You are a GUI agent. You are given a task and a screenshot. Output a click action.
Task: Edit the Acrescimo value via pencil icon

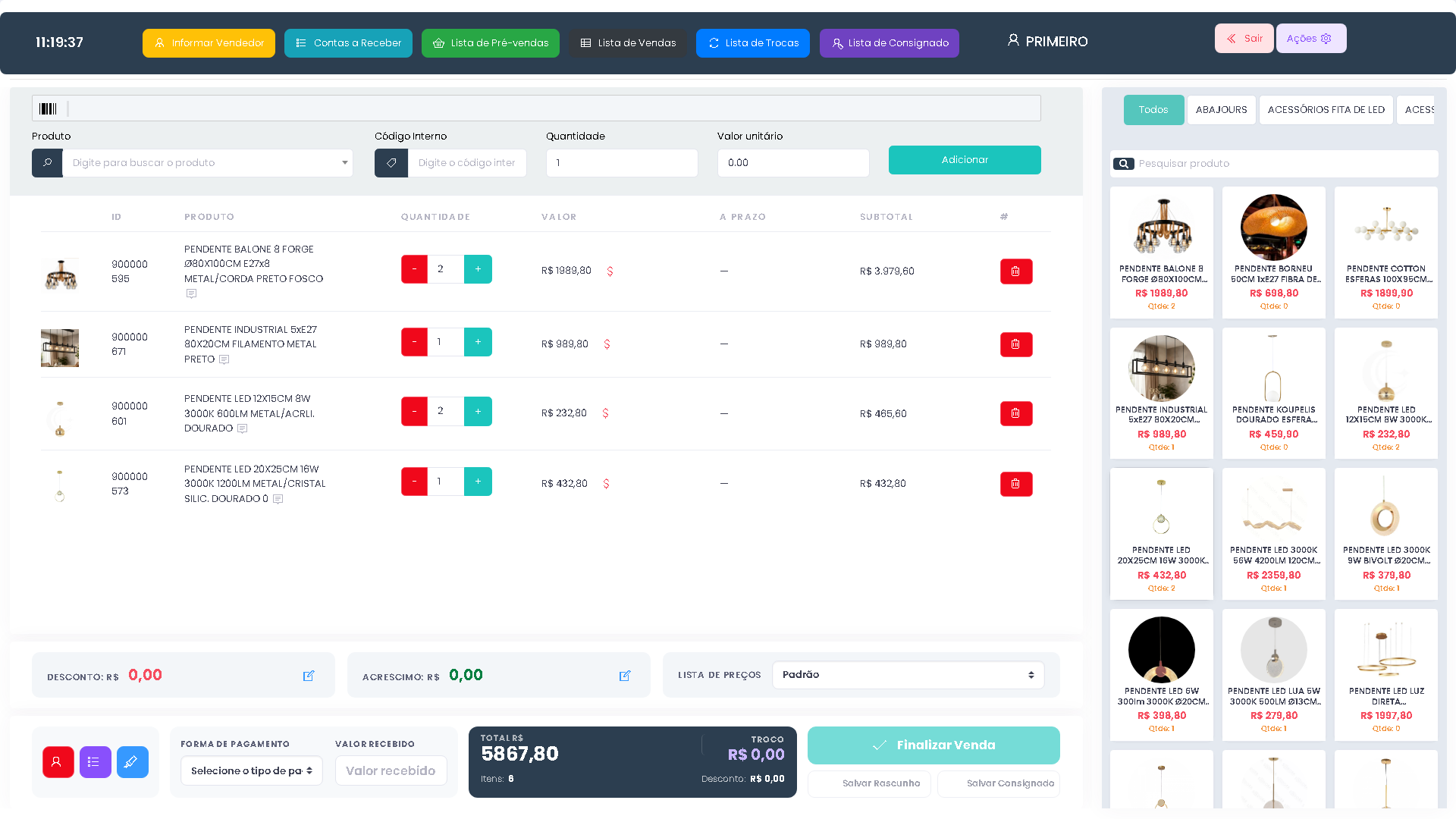click(x=625, y=676)
